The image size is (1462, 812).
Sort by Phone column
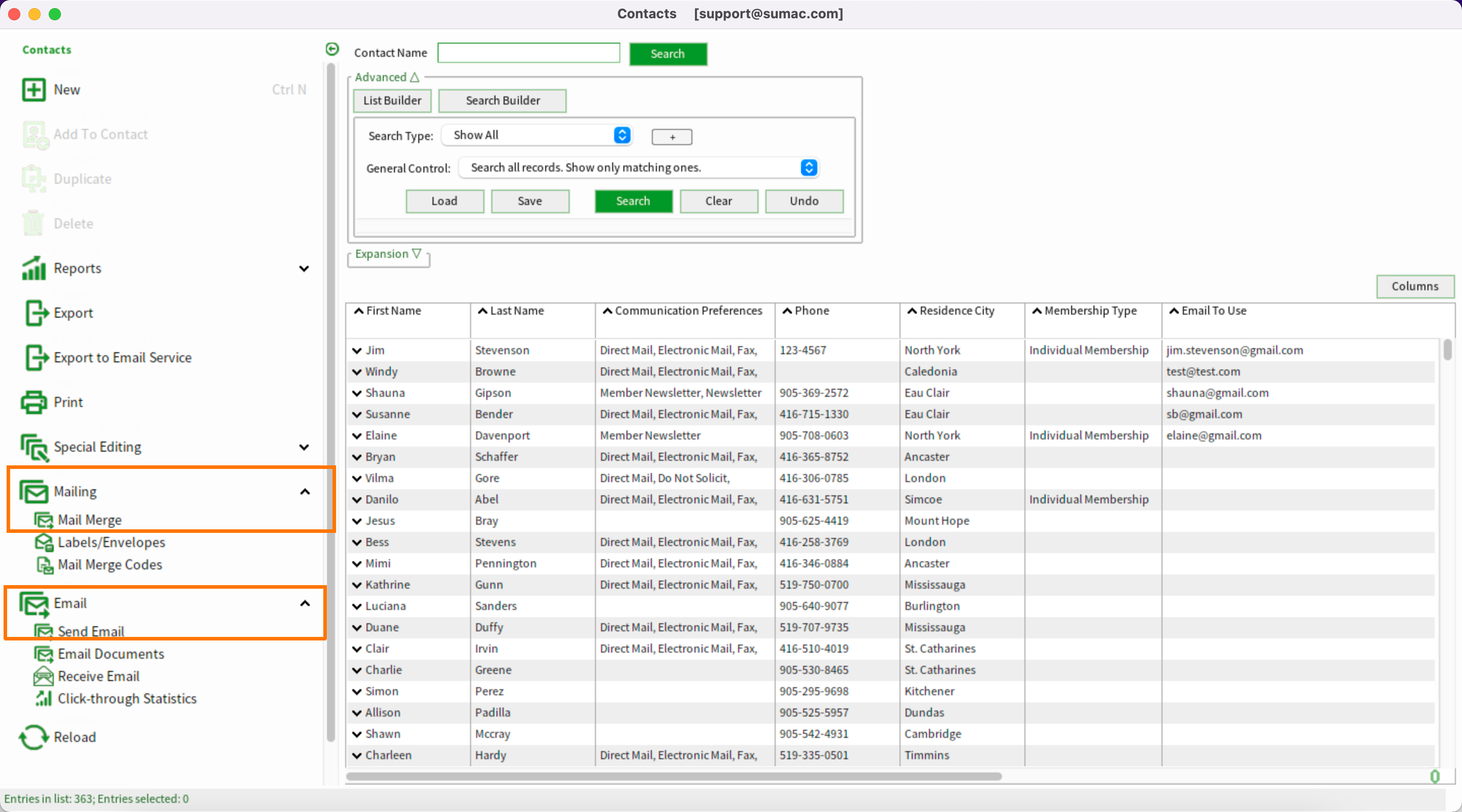[x=806, y=311]
